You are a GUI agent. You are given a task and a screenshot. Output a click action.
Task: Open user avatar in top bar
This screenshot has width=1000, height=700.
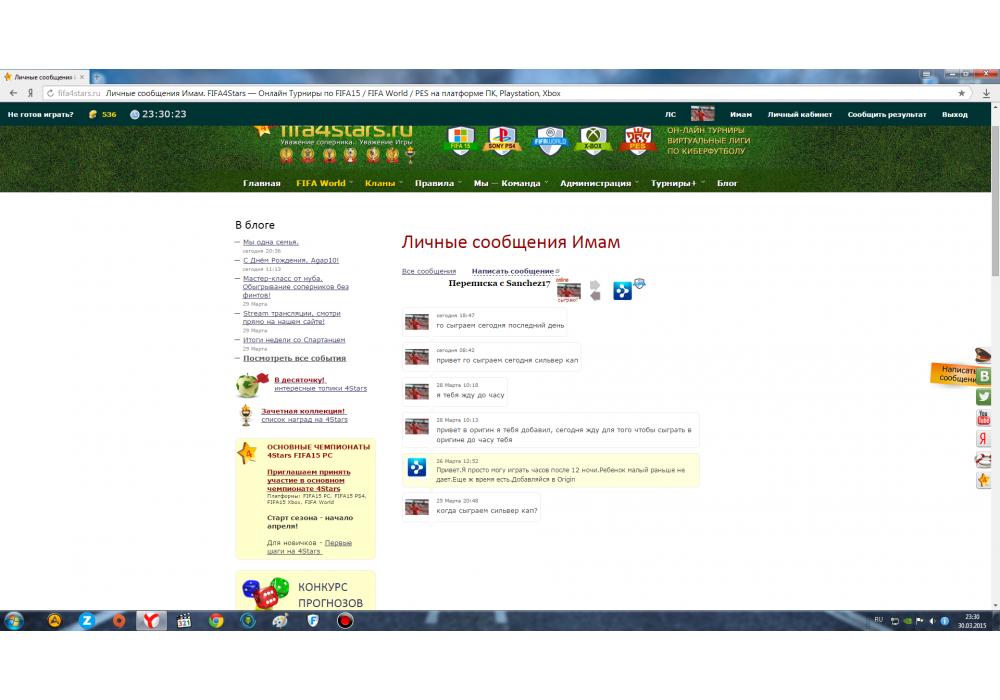click(x=702, y=114)
